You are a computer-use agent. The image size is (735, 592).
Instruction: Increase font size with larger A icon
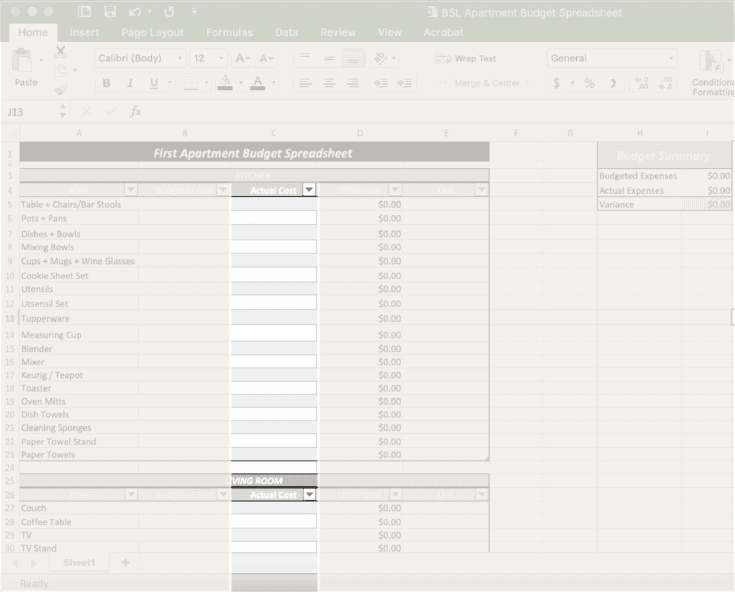[243, 59]
